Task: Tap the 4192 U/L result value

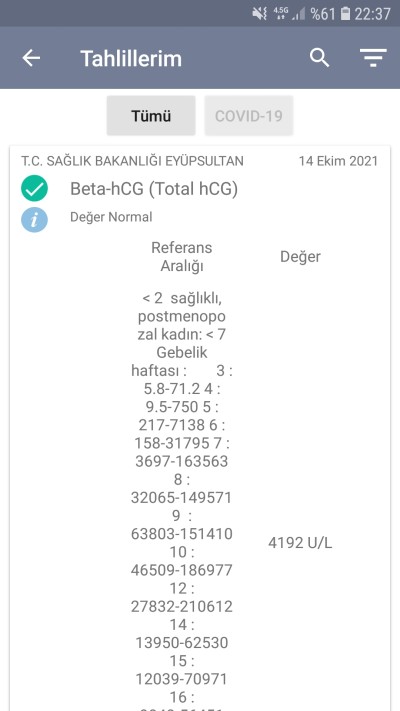Action: coord(300,543)
